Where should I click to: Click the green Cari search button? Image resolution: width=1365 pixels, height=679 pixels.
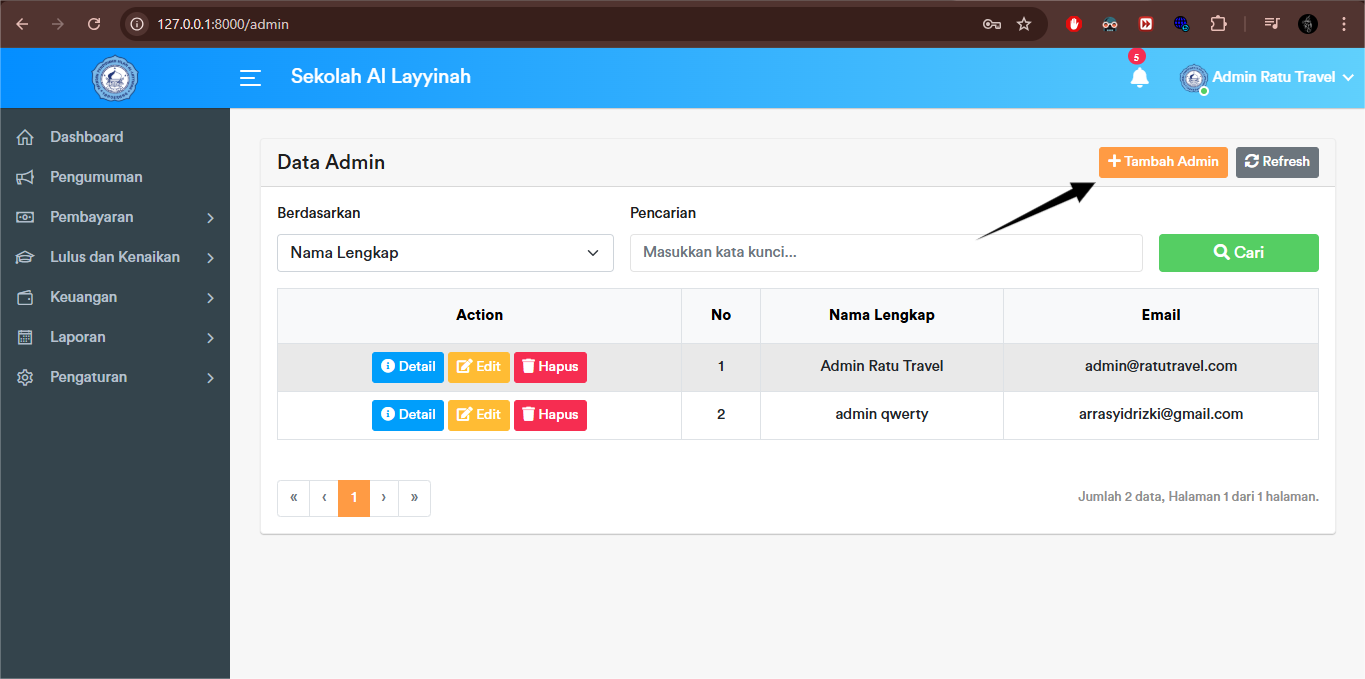pos(1238,252)
